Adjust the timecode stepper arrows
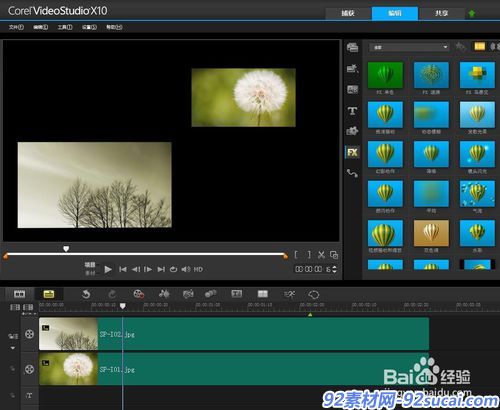 point(334,269)
